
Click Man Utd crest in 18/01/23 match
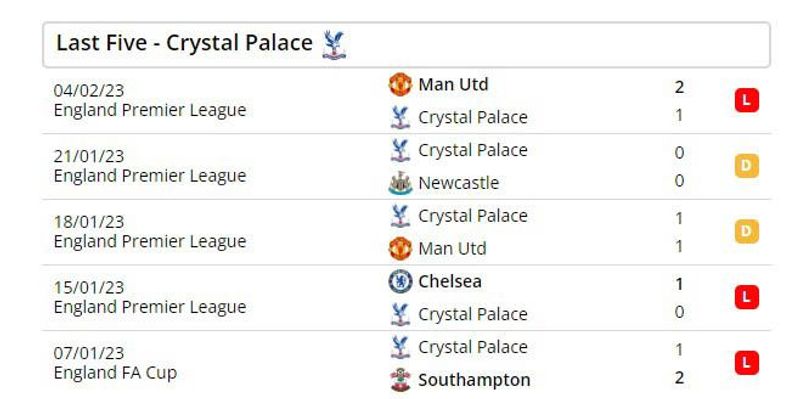pyautogui.click(x=400, y=248)
